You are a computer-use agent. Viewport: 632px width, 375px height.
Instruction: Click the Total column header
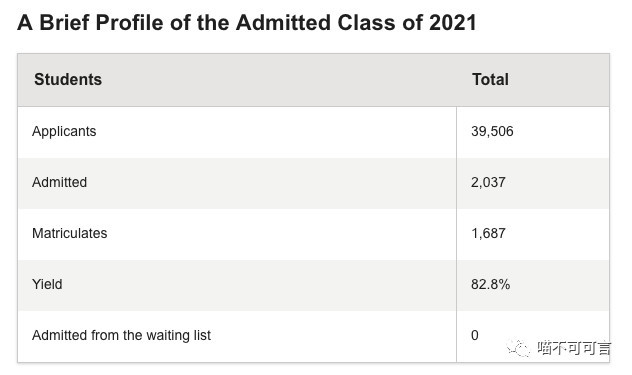coord(490,79)
